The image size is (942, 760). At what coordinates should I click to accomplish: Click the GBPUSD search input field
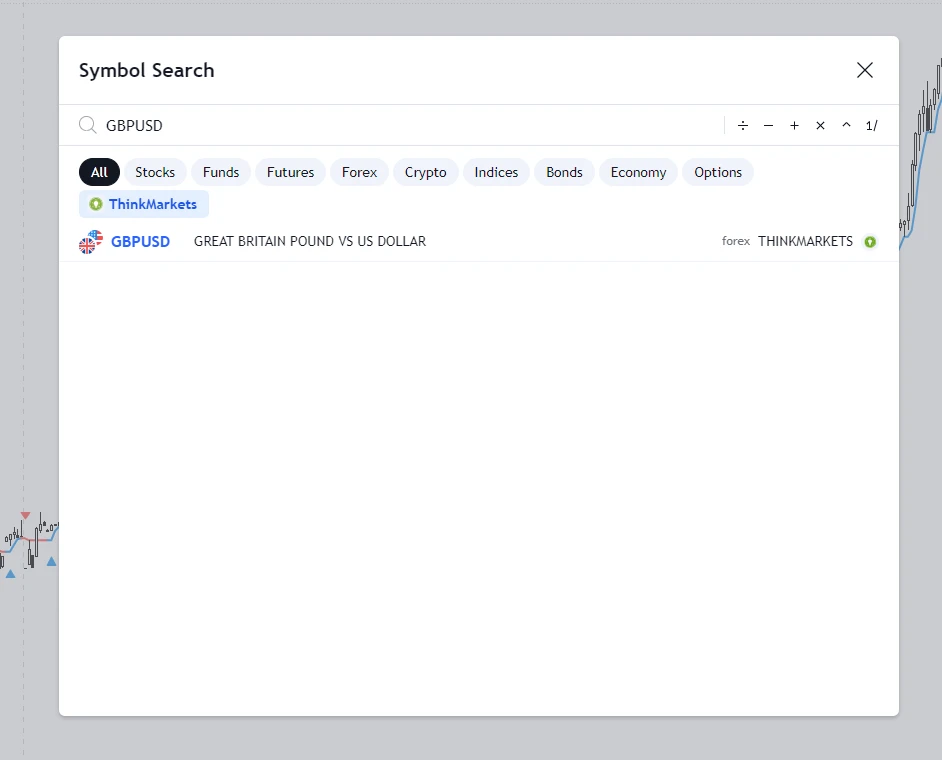[x=400, y=125]
